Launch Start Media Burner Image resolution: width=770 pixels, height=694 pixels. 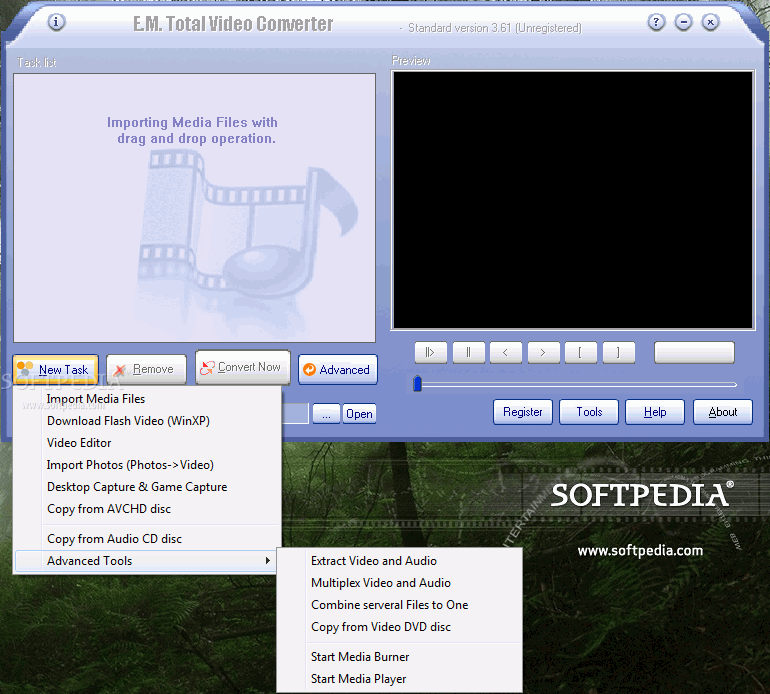coord(399,657)
